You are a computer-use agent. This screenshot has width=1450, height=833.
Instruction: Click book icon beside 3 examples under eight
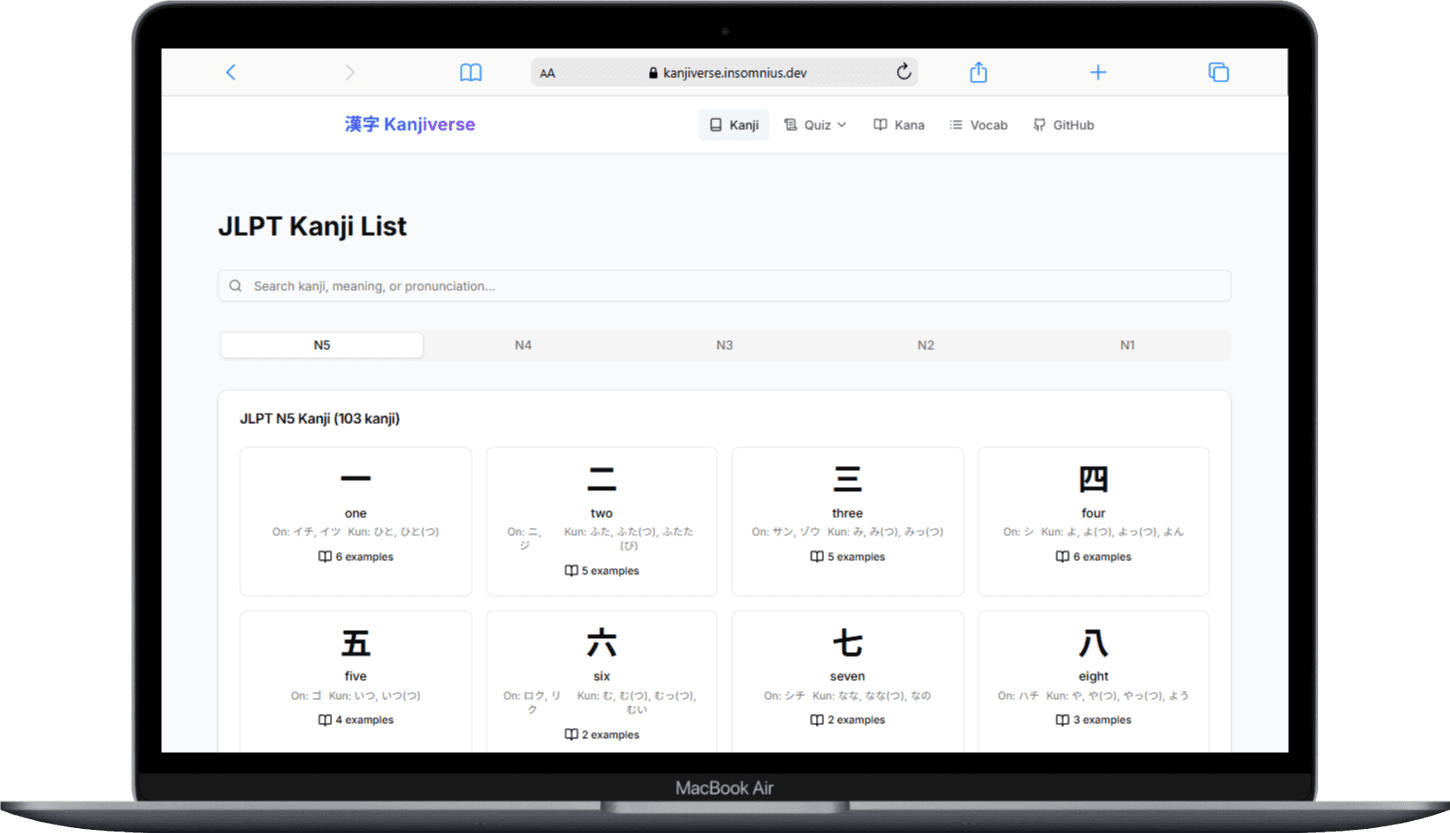[x=1063, y=720]
